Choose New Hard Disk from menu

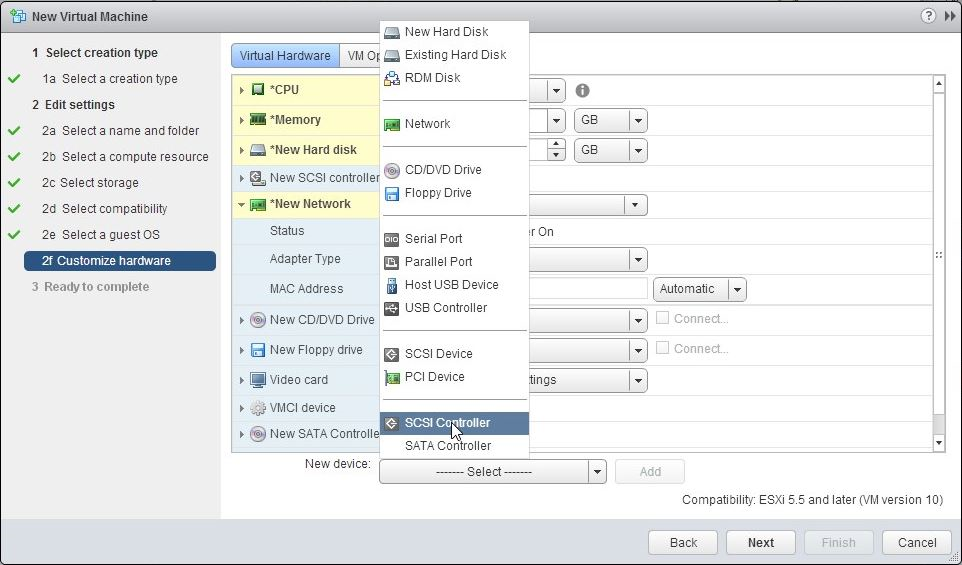pyautogui.click(x=454, y=32)
